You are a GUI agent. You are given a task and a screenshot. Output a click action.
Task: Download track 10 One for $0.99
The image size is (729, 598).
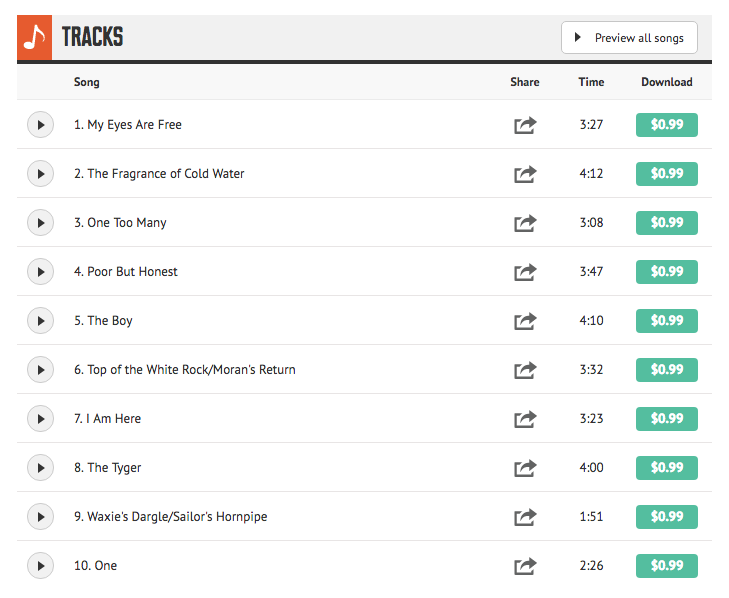(x=667, y=566)
